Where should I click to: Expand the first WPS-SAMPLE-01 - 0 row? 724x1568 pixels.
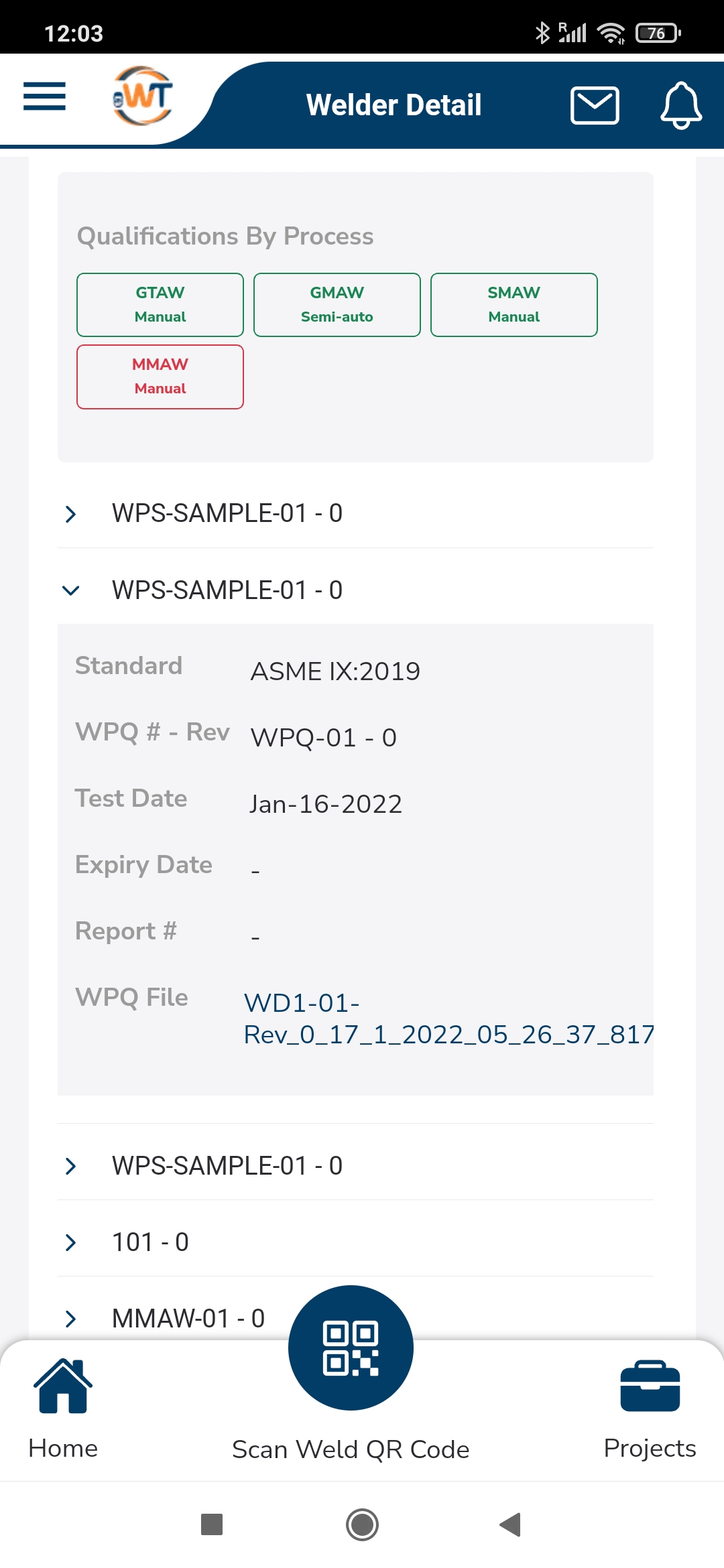coord(355,513)
